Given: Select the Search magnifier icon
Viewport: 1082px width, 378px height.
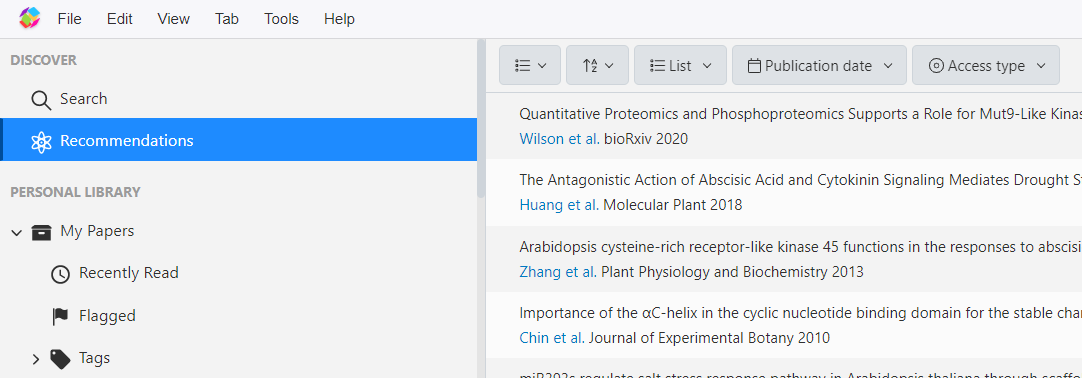Looking at the screenshot, I should [x=41, y=100].
